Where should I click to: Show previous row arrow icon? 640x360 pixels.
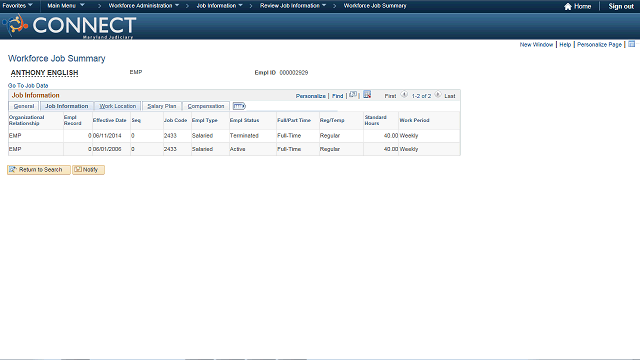[404, 95]
